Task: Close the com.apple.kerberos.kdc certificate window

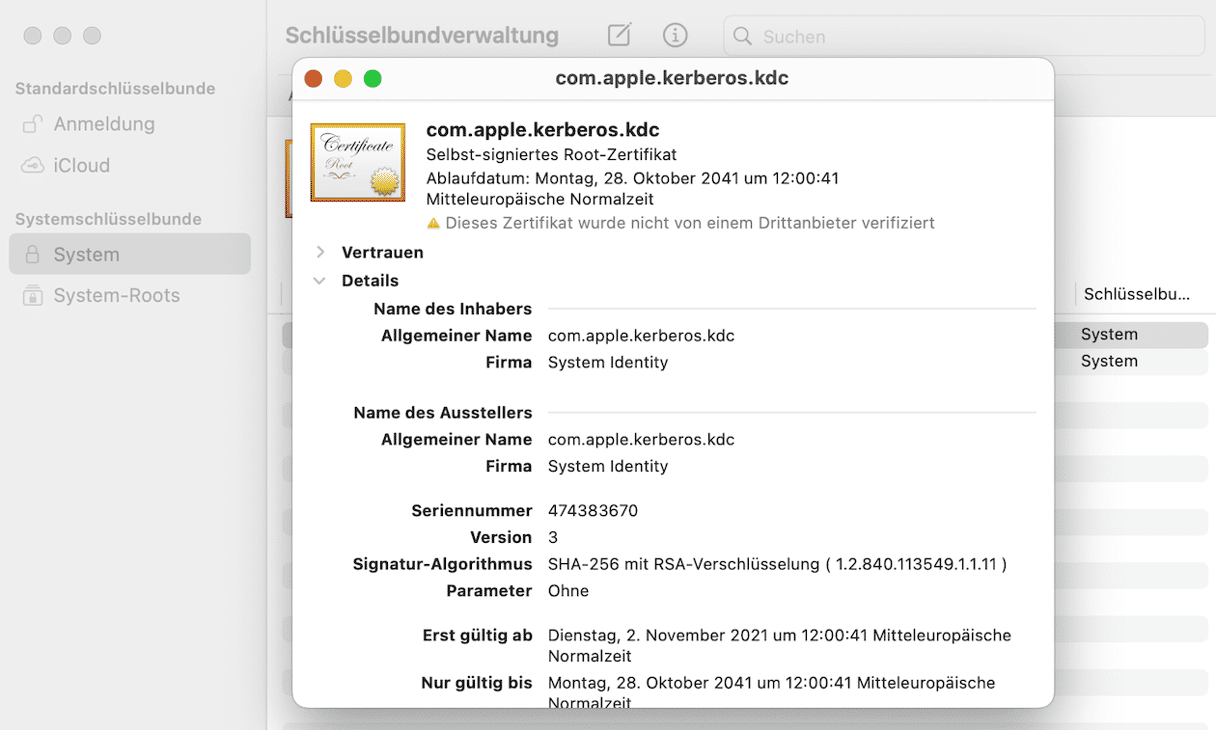Action: [x=313, y=78]
